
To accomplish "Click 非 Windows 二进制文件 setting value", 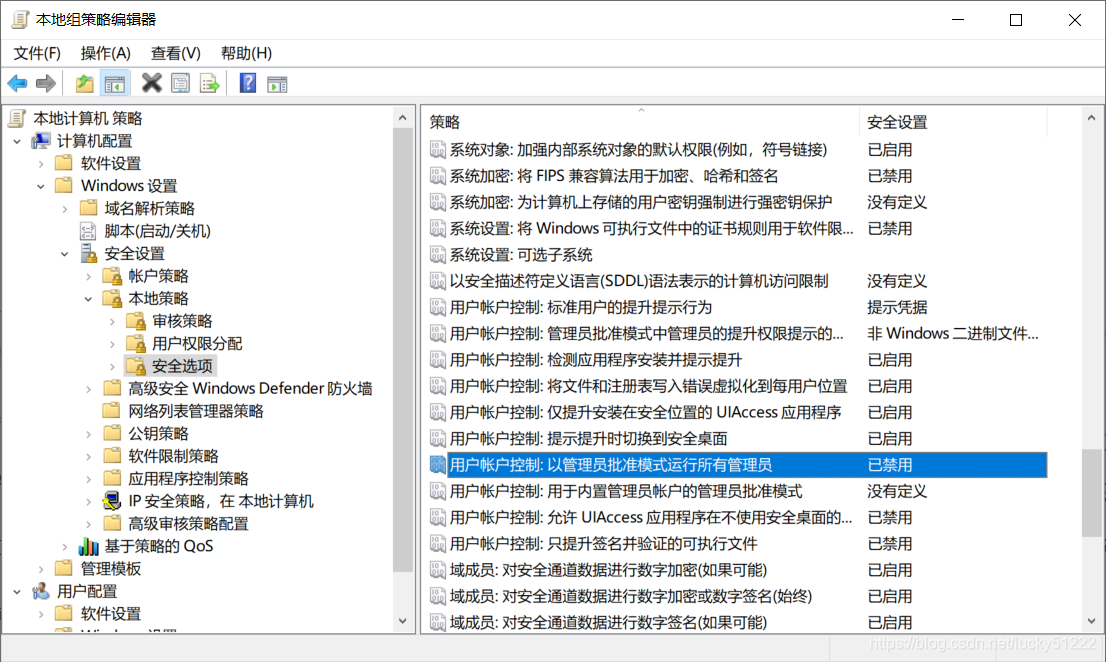I will pyautogui.click(x=952, y=333).
